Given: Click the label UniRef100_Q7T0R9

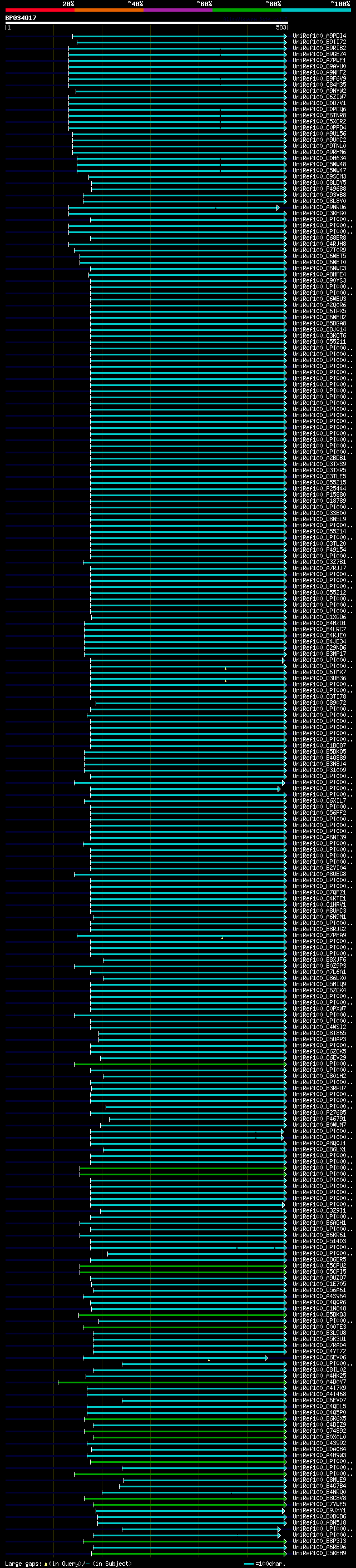Looking at the screenshot, I should pos(319,250).
